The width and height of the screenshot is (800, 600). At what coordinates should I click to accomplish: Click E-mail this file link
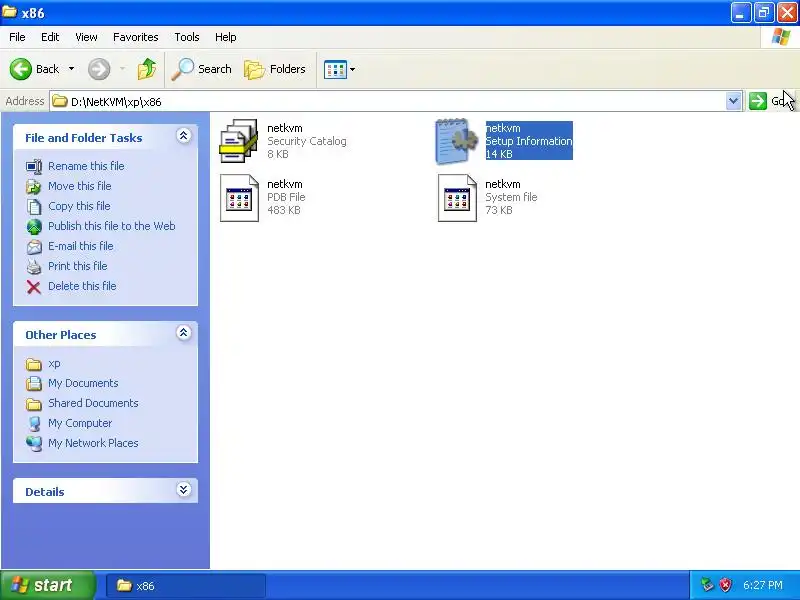[81, 246]
